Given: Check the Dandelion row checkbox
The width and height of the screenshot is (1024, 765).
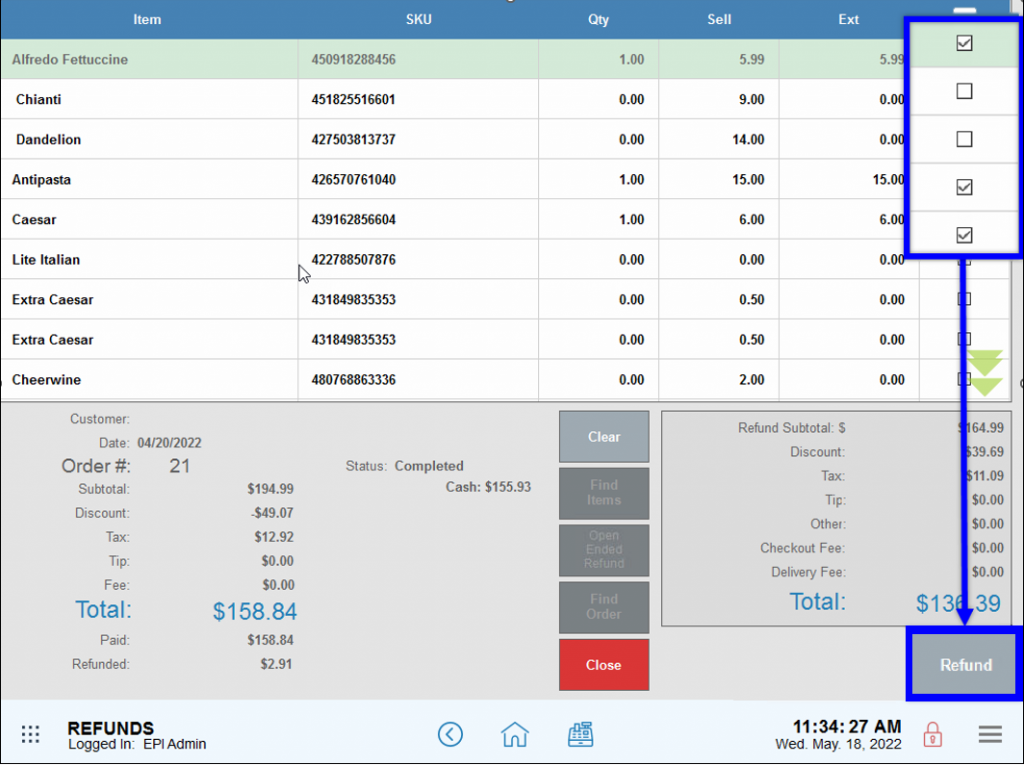Looking at the screenshot, I should pos(963,139).
